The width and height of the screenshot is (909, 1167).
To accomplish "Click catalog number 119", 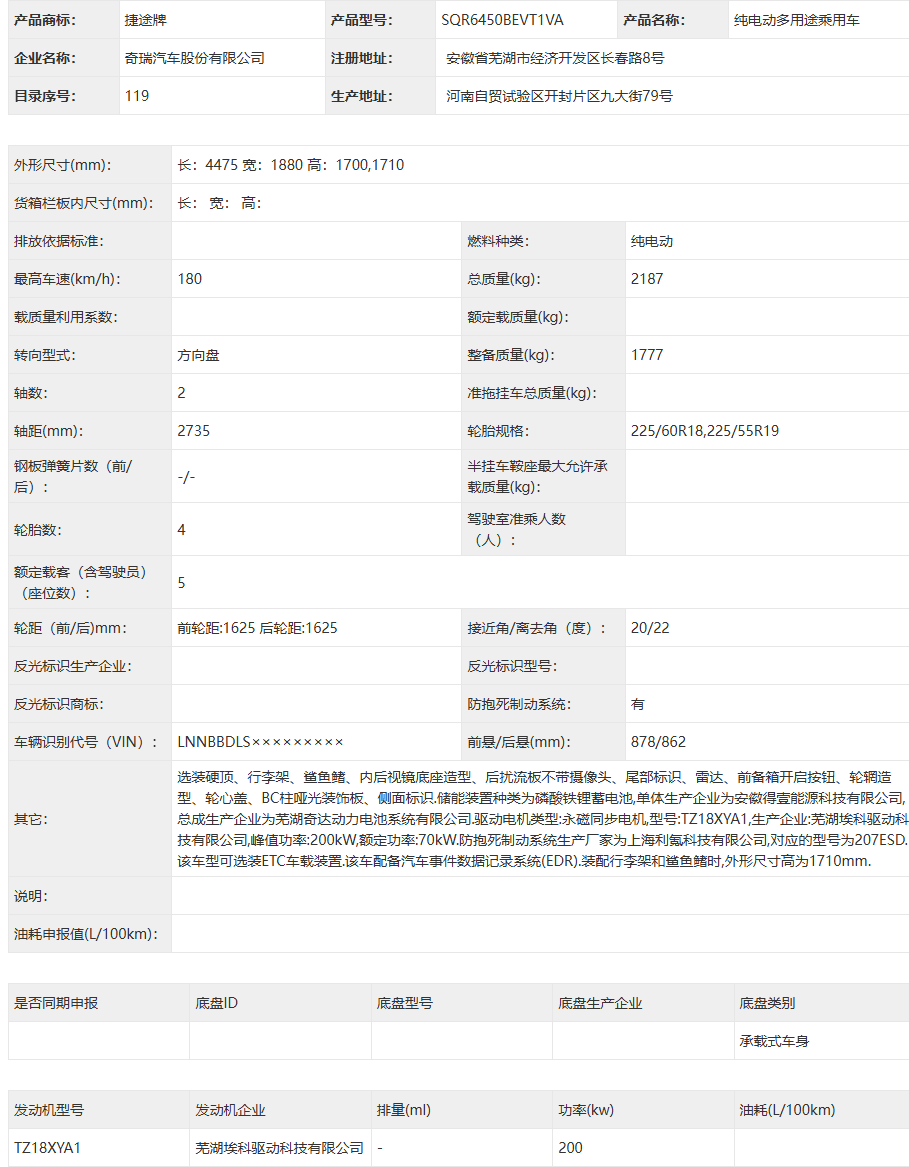I will click(x=137, y=96).
